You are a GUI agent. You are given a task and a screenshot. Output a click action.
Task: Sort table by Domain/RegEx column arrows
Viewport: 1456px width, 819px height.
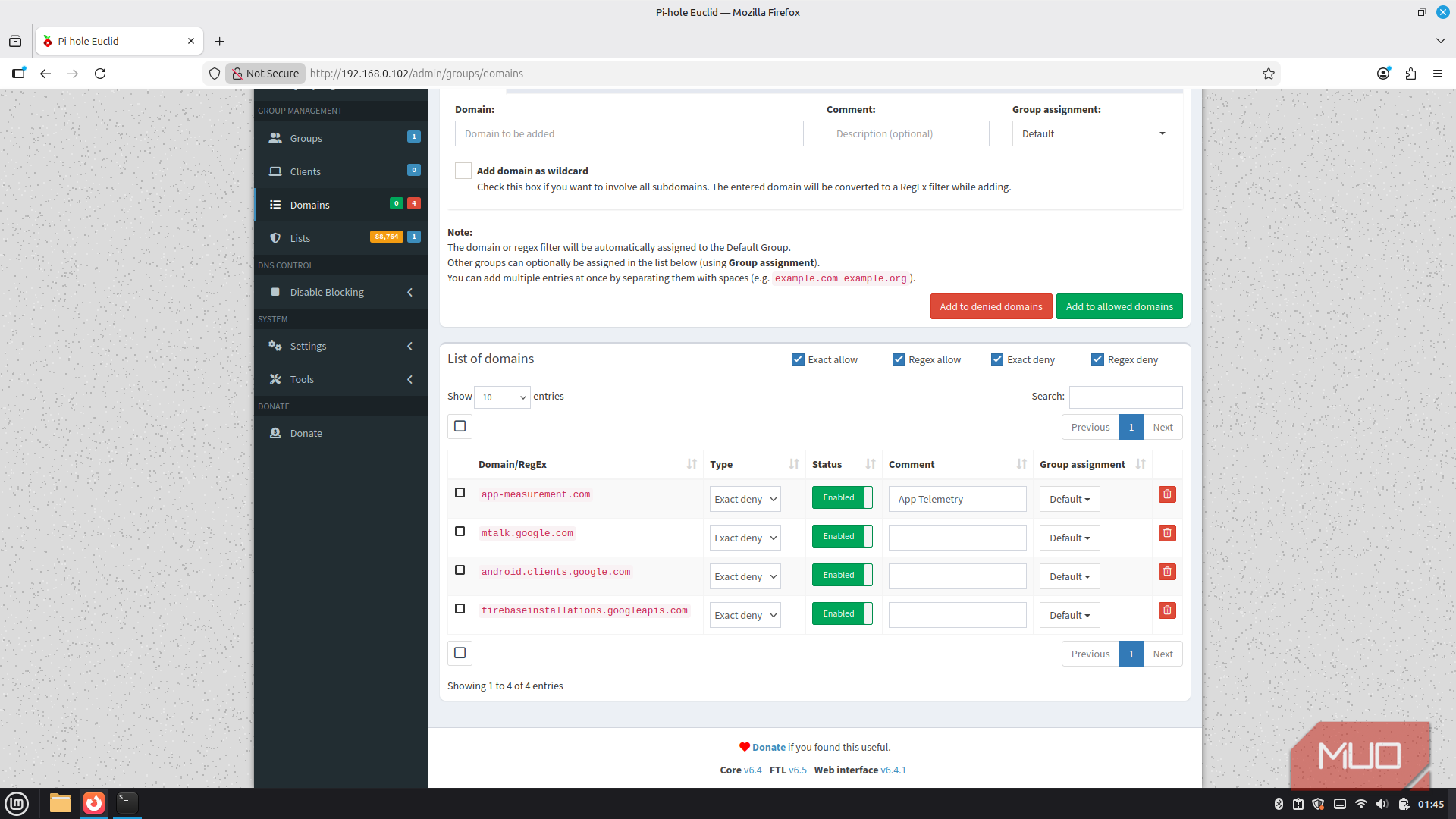(692, 464)
